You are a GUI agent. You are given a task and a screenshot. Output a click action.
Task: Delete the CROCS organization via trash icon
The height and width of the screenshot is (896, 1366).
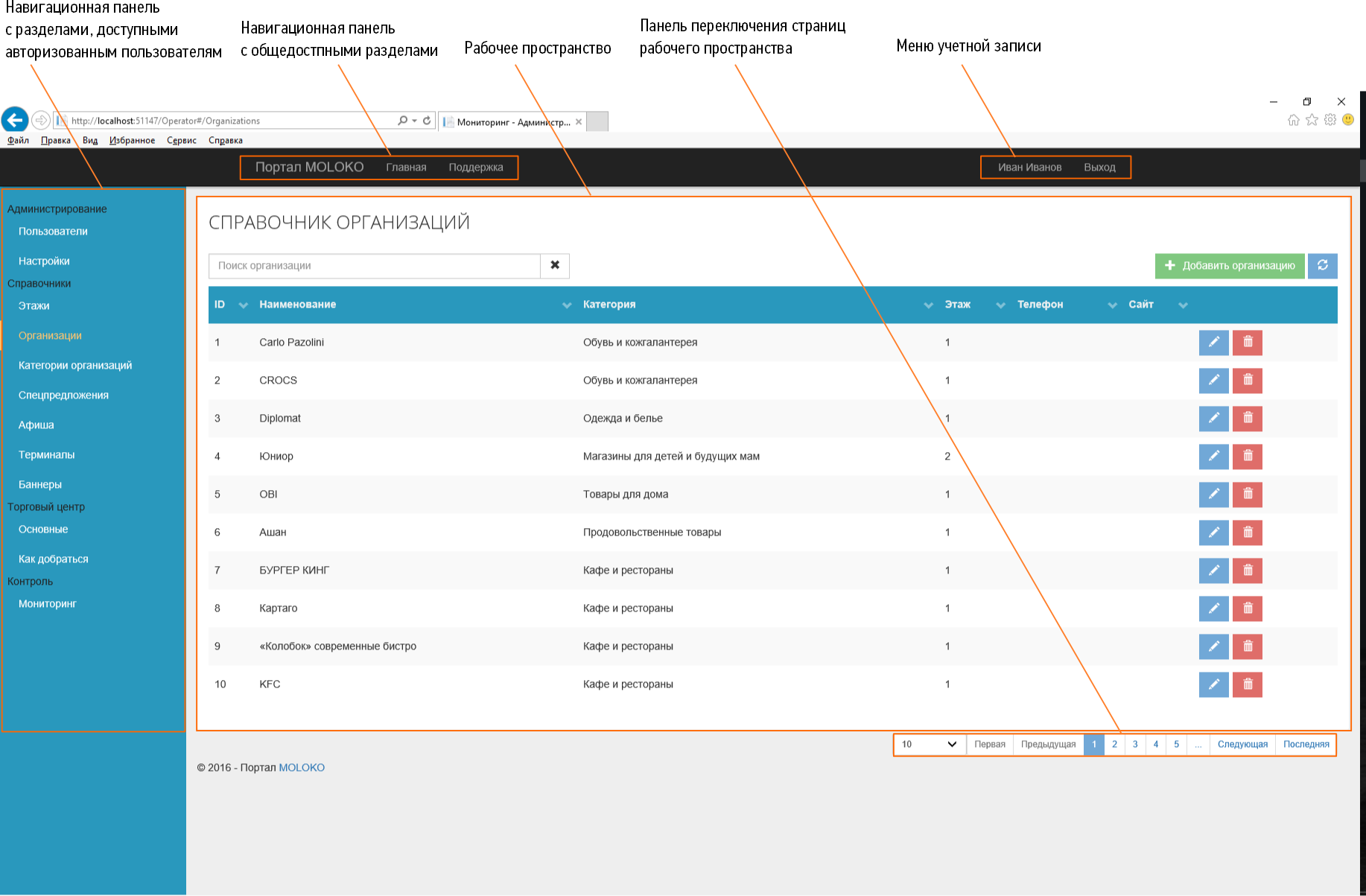tap(1248, 381)
